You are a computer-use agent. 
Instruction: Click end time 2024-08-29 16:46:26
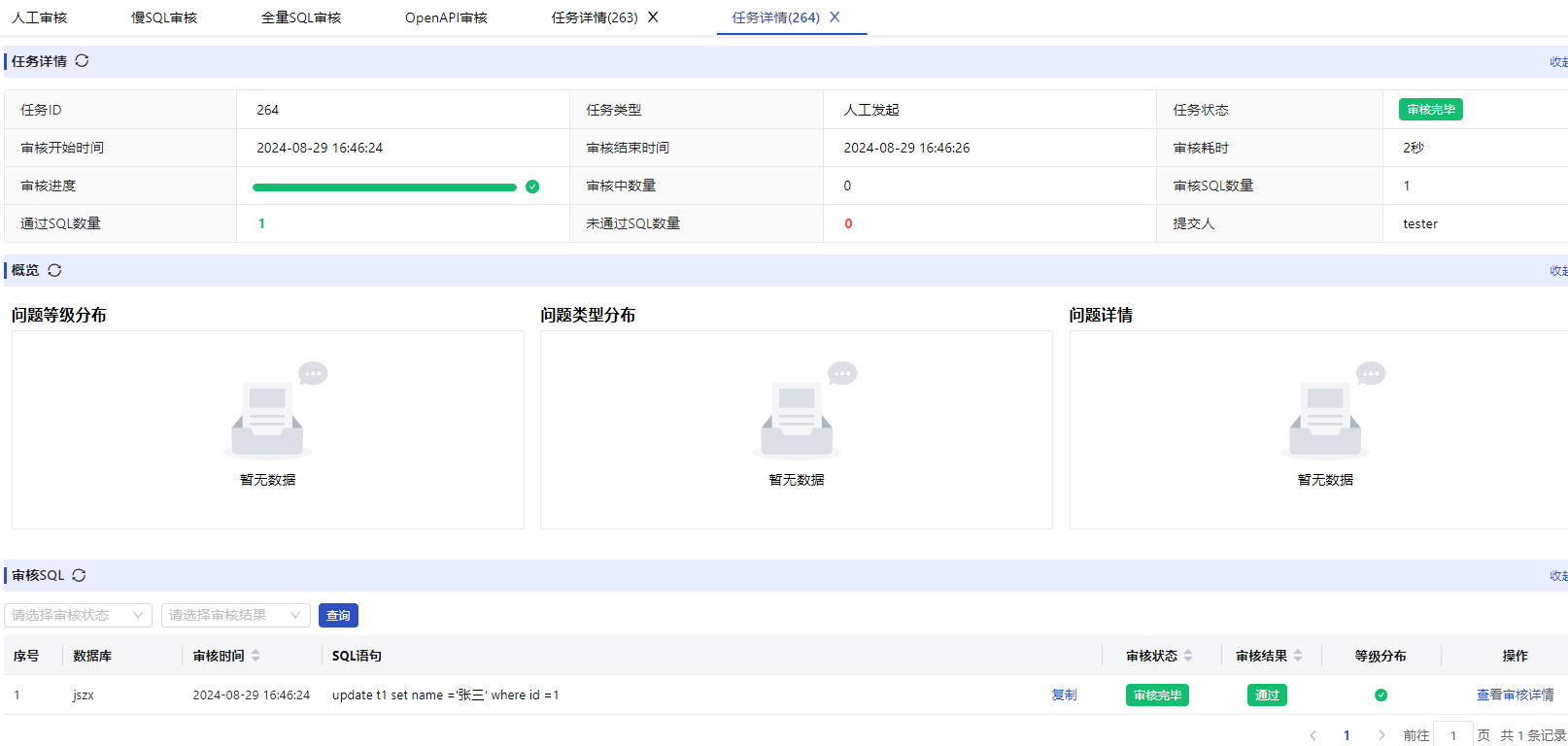(906, 148)
